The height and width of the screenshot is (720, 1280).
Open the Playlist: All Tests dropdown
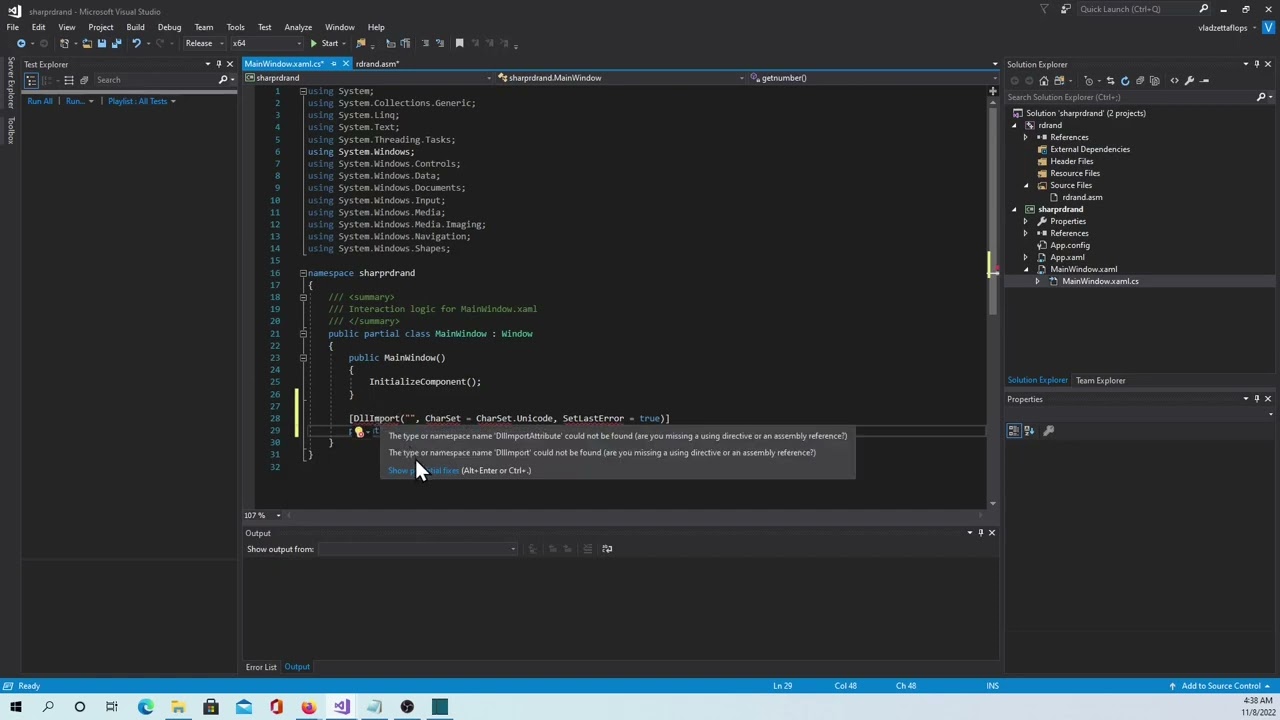141,101
